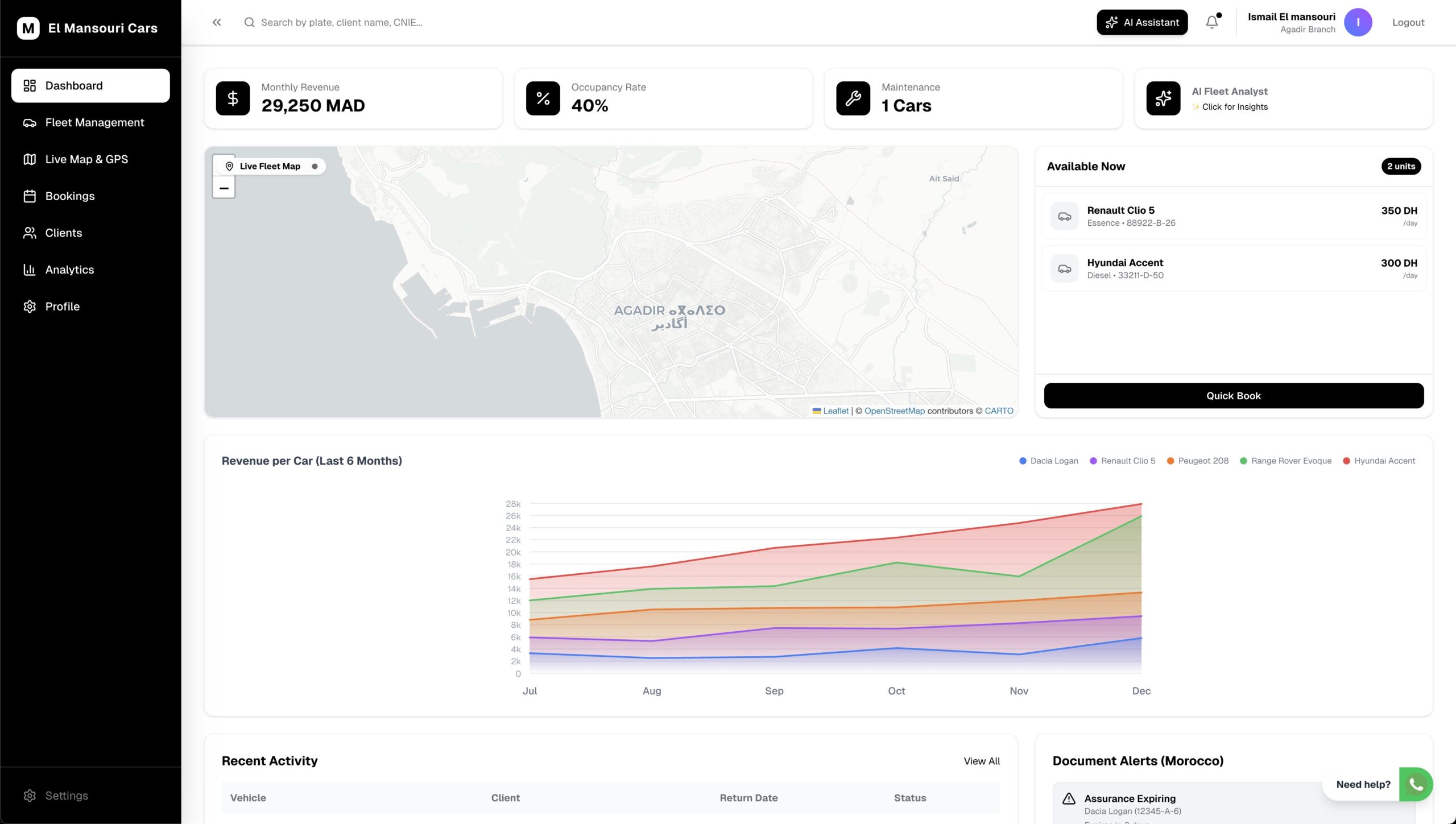
Task: Open Analytics from sidebar
Action: (x=69, y=270)
